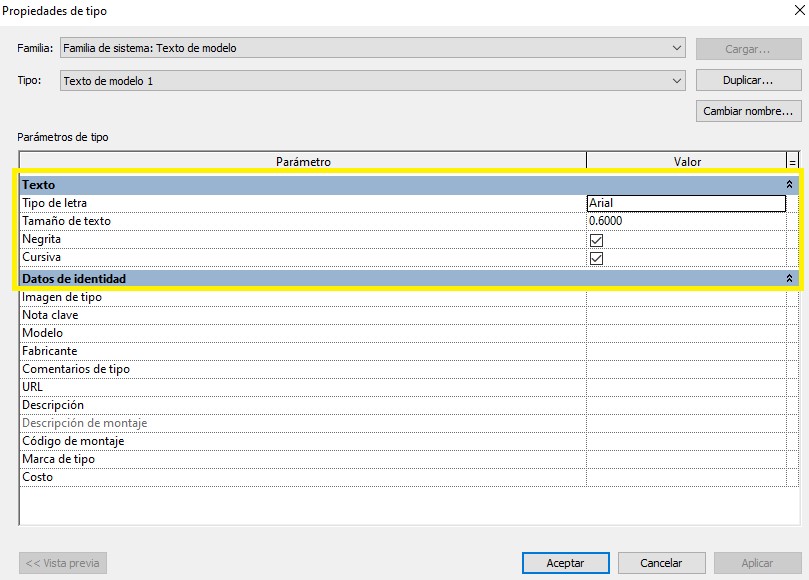Click the Cancelar button
The height and width of the screenshot is (580, 809).
tap(661, 563)
